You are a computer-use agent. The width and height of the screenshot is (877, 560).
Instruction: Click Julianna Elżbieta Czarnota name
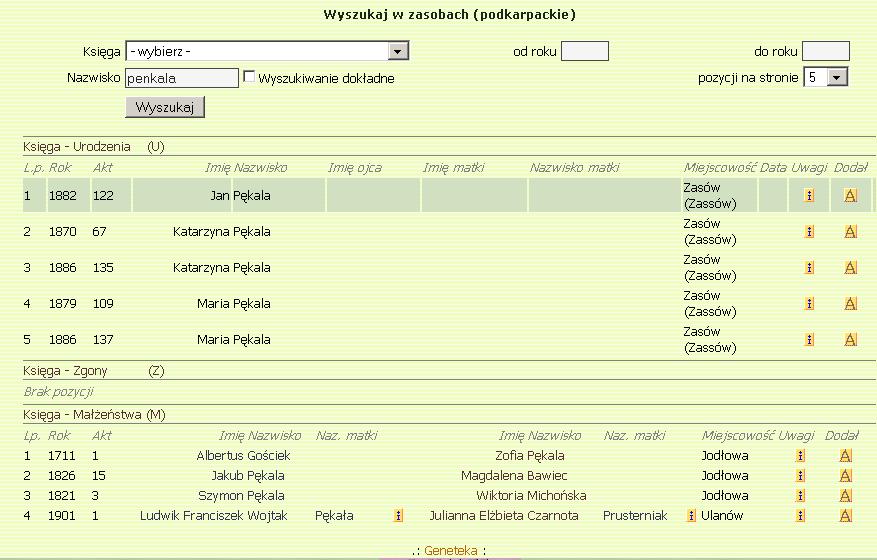[504, 516]
